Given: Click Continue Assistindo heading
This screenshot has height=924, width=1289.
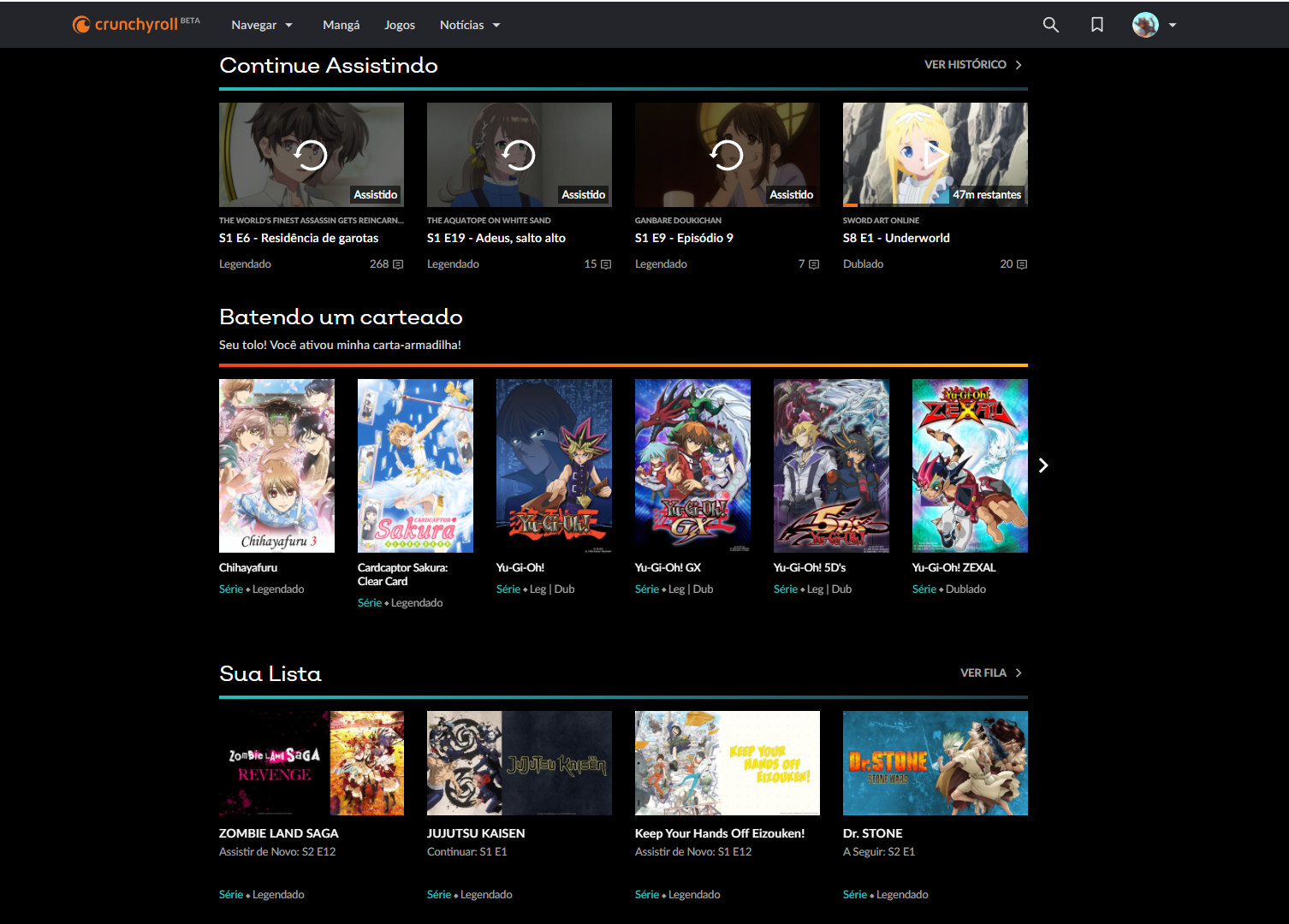Looking at the screenshot, I should [x=329, y=65].
